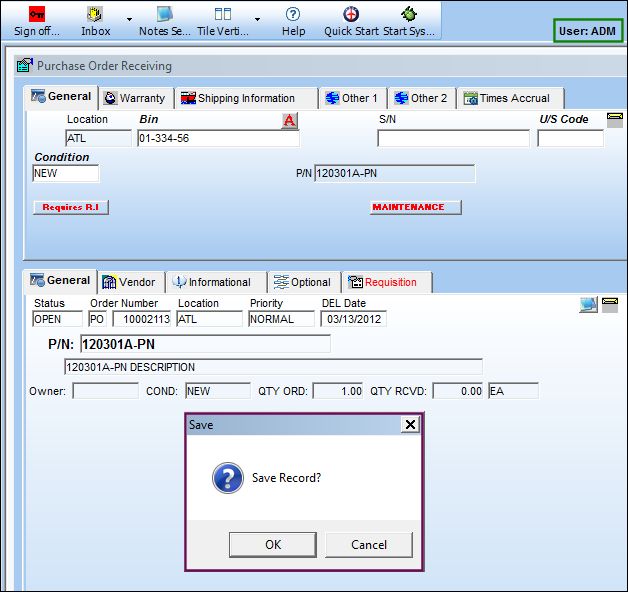Open the Inbox toolbar icon
Screen dimensions: 628x592
95,14
